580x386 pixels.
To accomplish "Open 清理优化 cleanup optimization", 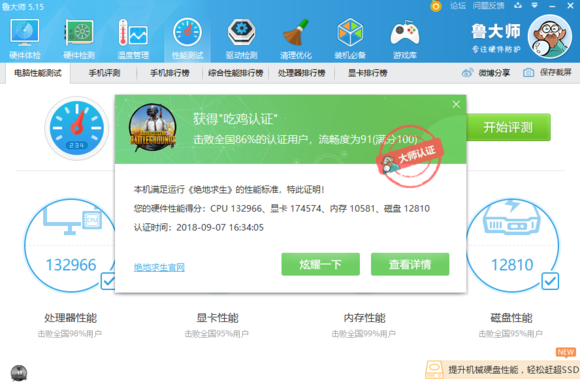I will coord(296,38).
